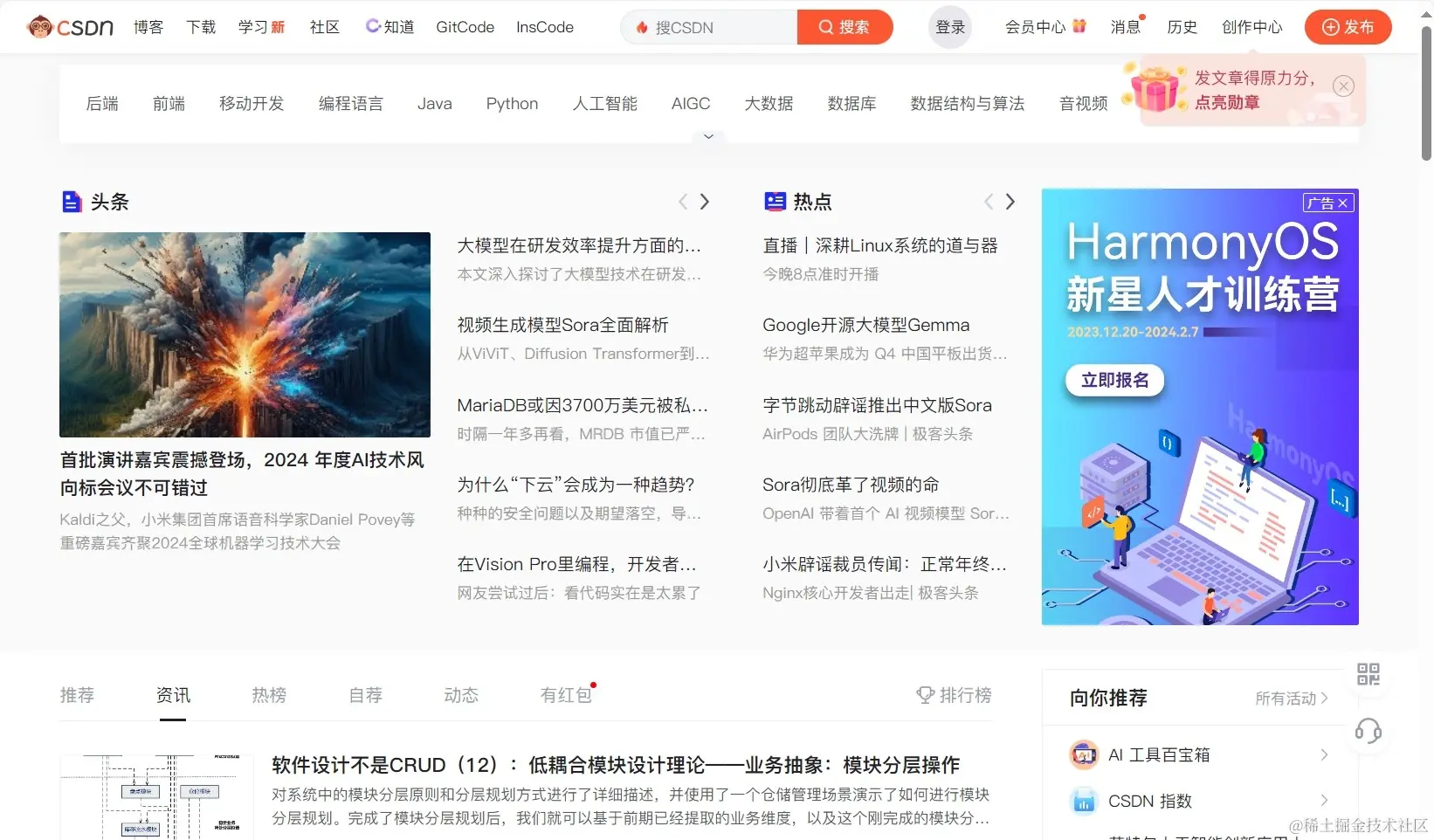Open CSDN 指数 recommendation
Viewport: 1434px width, 840px height.
tap(1199, 801)
